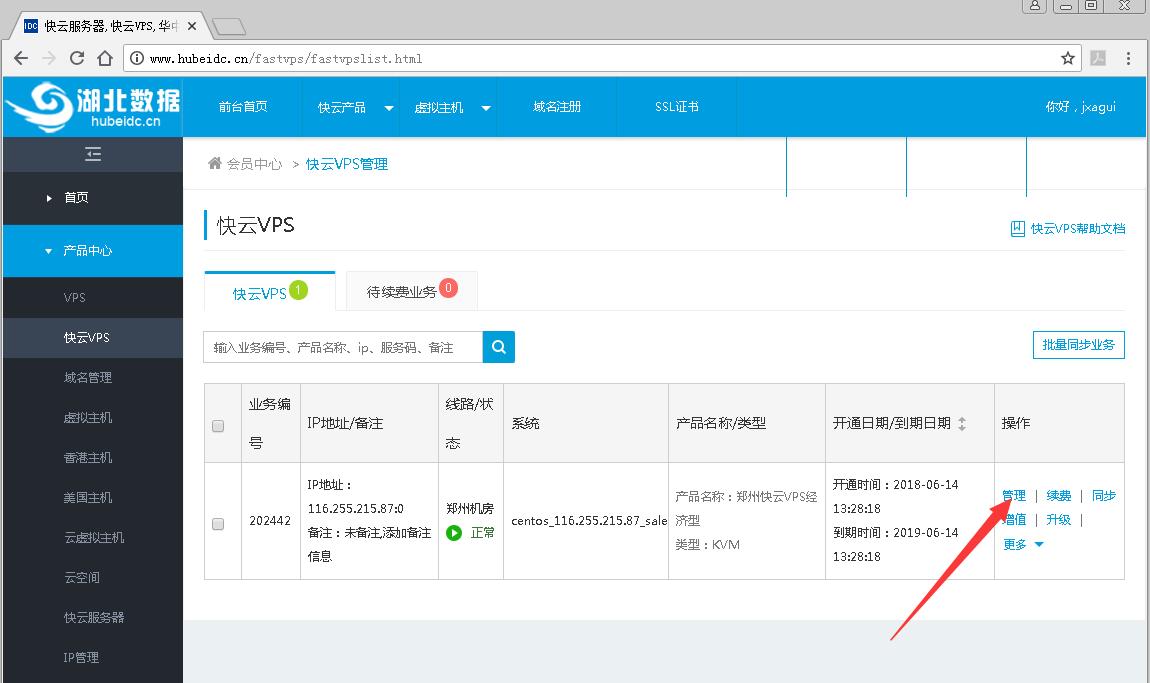Screen dimensions: 1150x683
Task: Open 前台首页 in top navigation
Action: (x=243, y=107)
